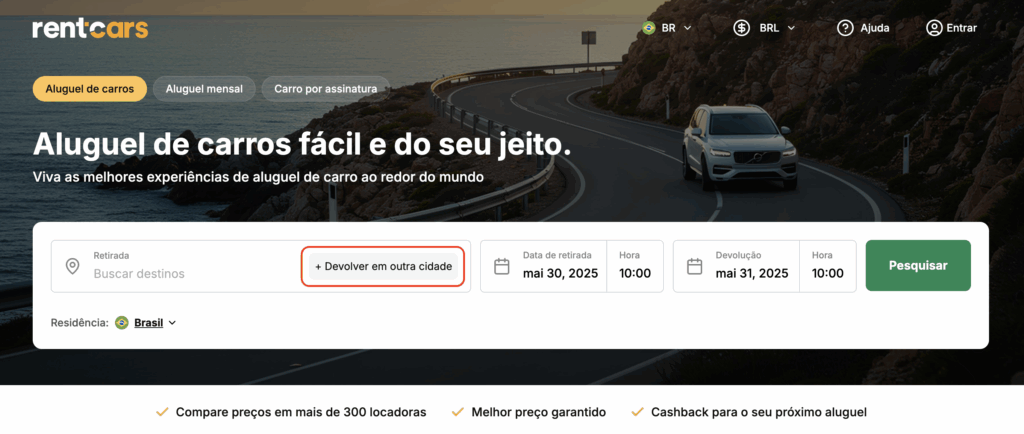1024x434 pixels.
Task: Select the Aluguel de carros tab
Action: pyautogui.click(x=89, y=89)
